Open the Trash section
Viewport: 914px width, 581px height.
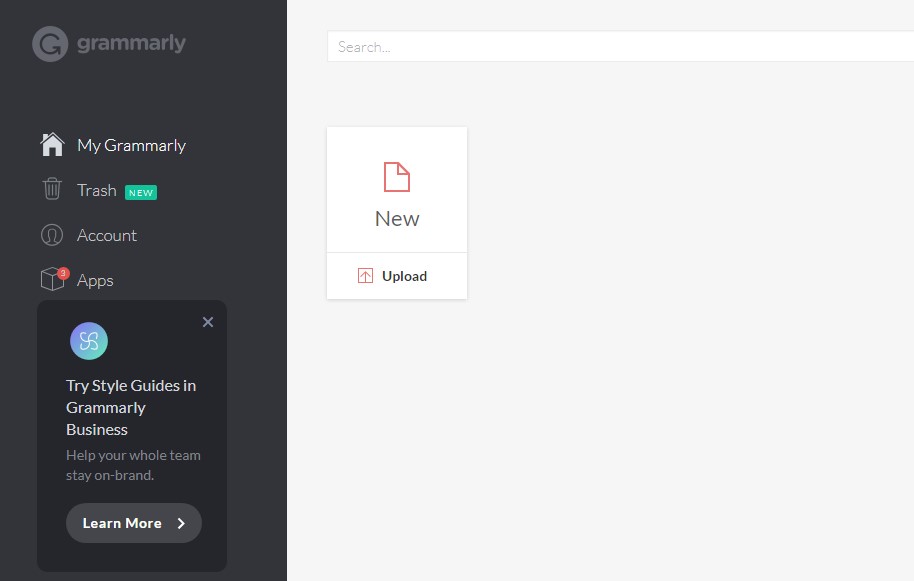pos(97,191)
